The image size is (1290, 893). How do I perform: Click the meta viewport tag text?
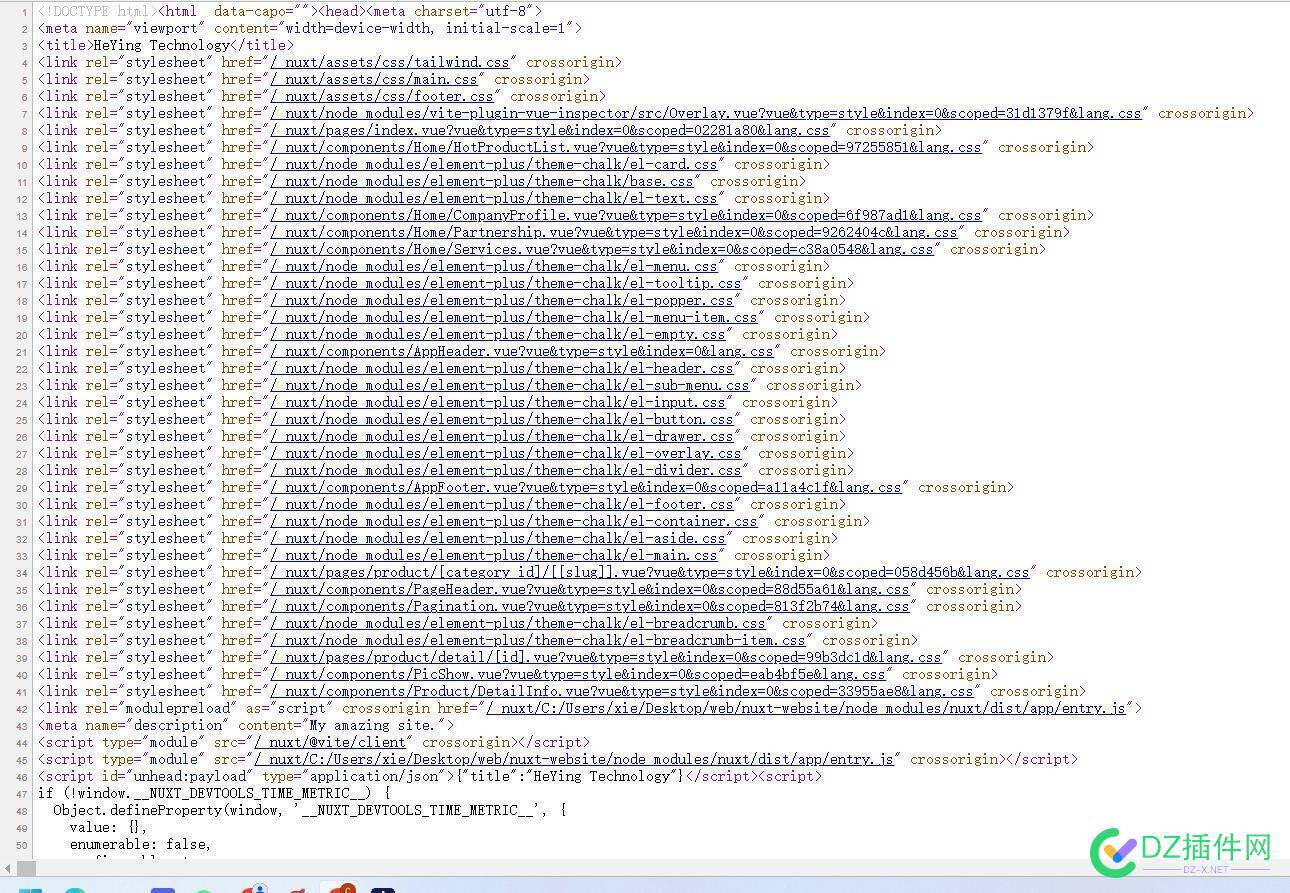(310, 28)
